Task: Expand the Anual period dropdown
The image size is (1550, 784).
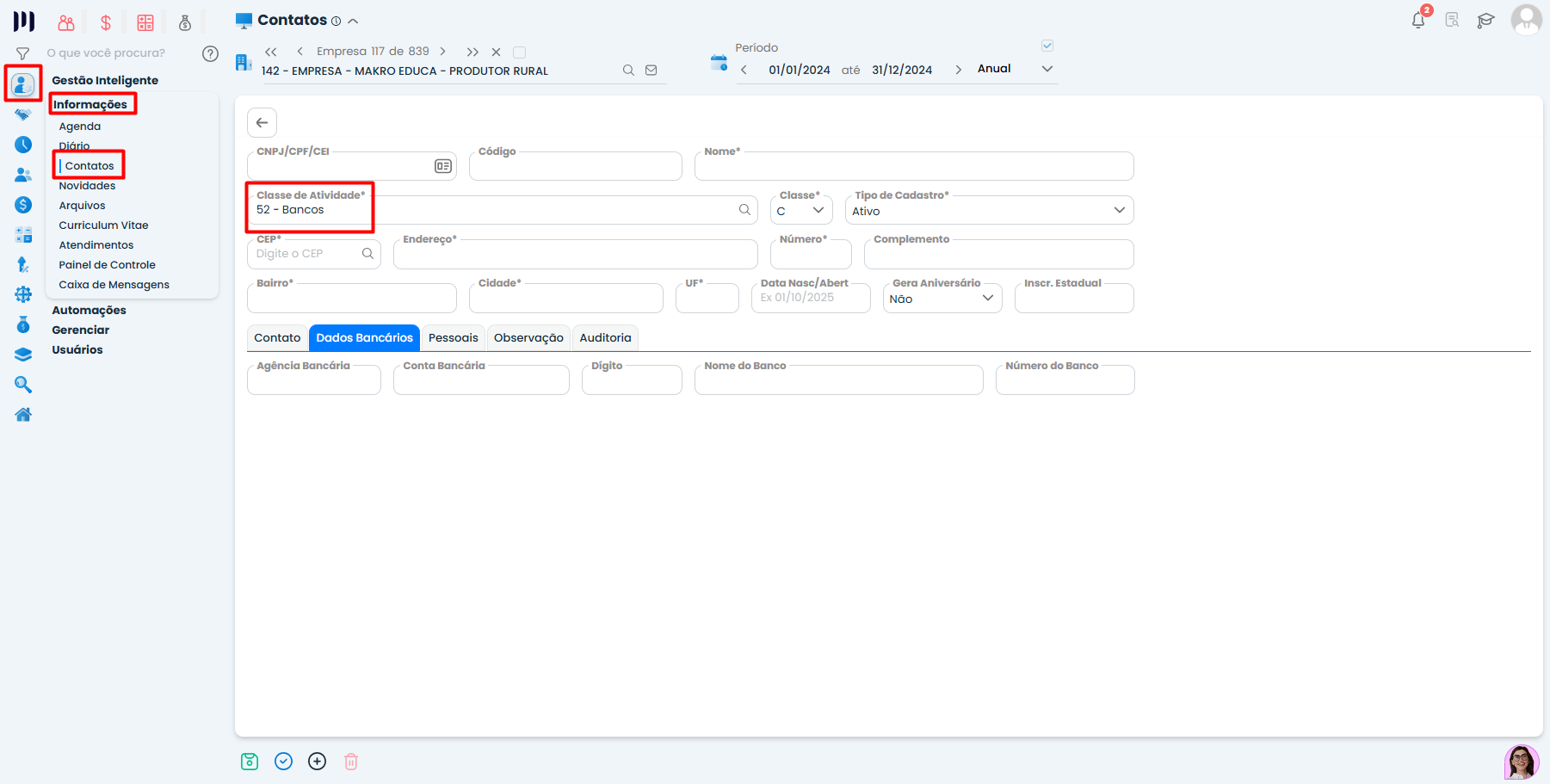Action: pos(1047,69)
